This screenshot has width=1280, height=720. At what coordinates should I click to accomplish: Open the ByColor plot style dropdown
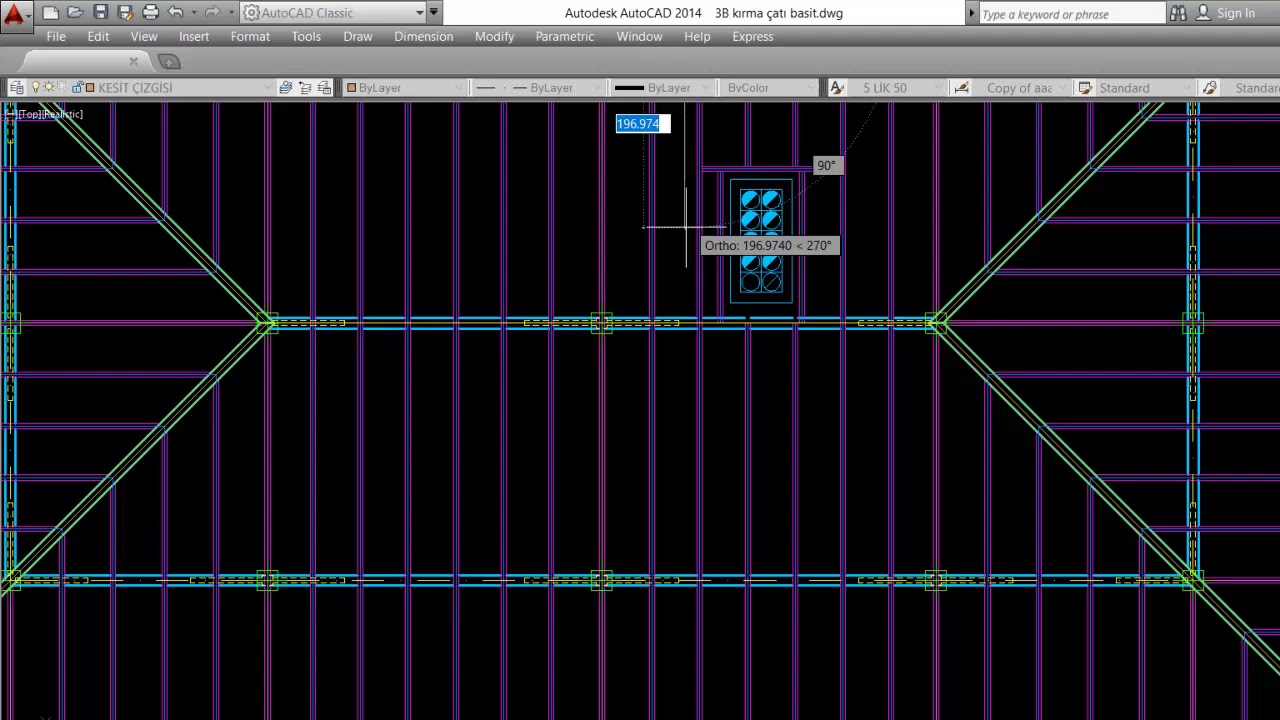pyautogui.click(x=770, y=88)
